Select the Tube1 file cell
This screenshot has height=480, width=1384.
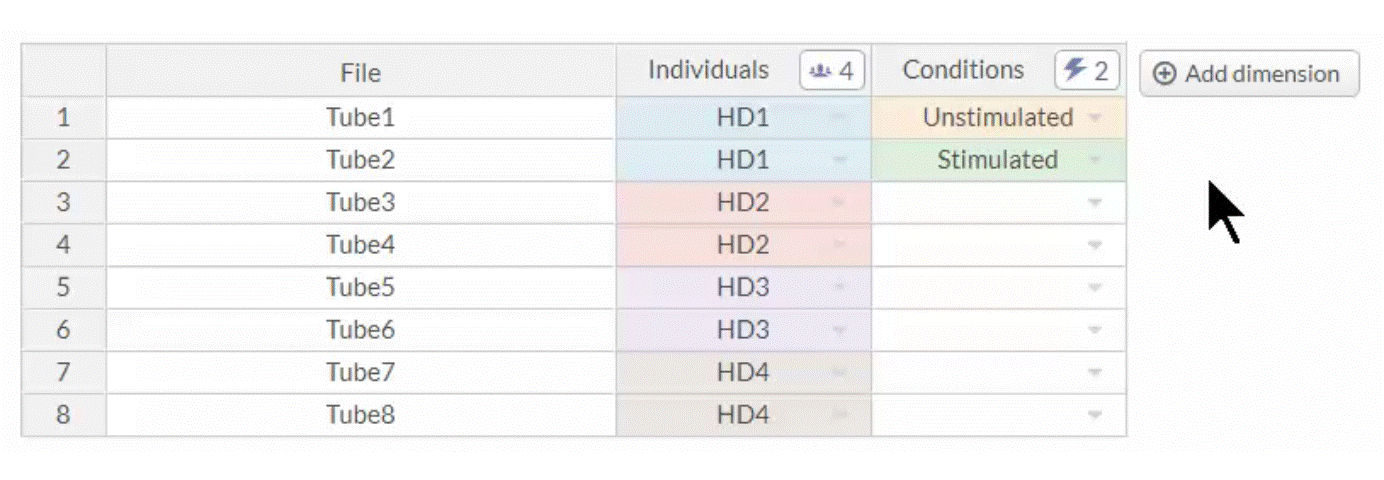(x=360, y=118)
